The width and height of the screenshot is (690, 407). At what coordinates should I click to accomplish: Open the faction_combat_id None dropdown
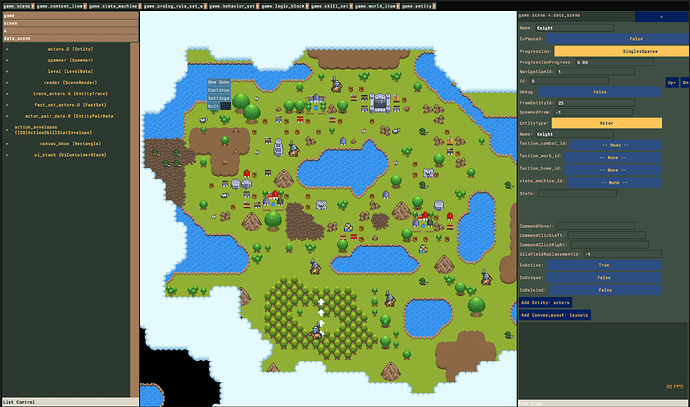[x=615, y=145]
